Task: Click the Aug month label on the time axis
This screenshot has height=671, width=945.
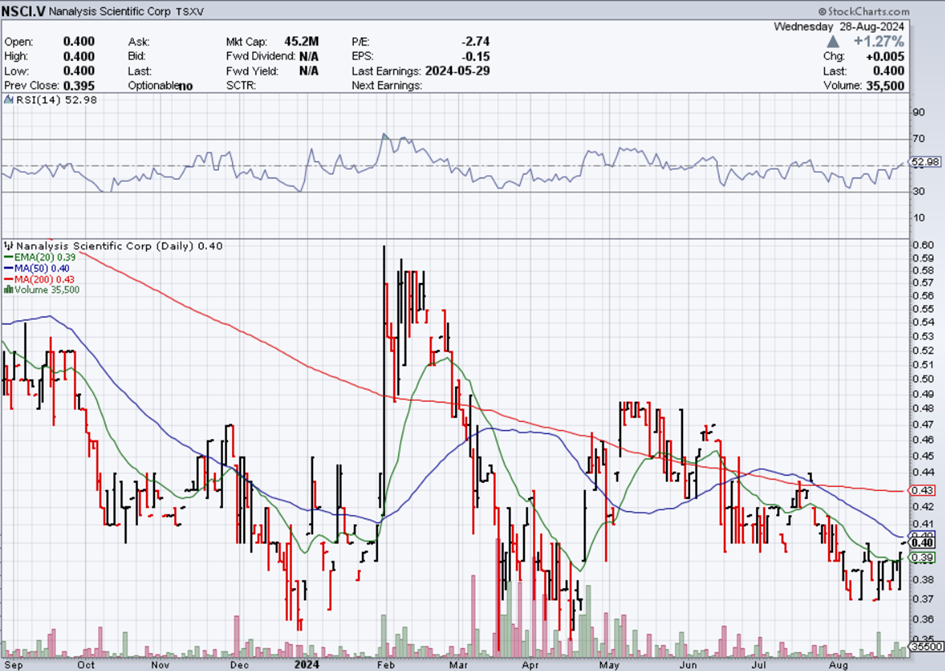Action: click(838, 665)
